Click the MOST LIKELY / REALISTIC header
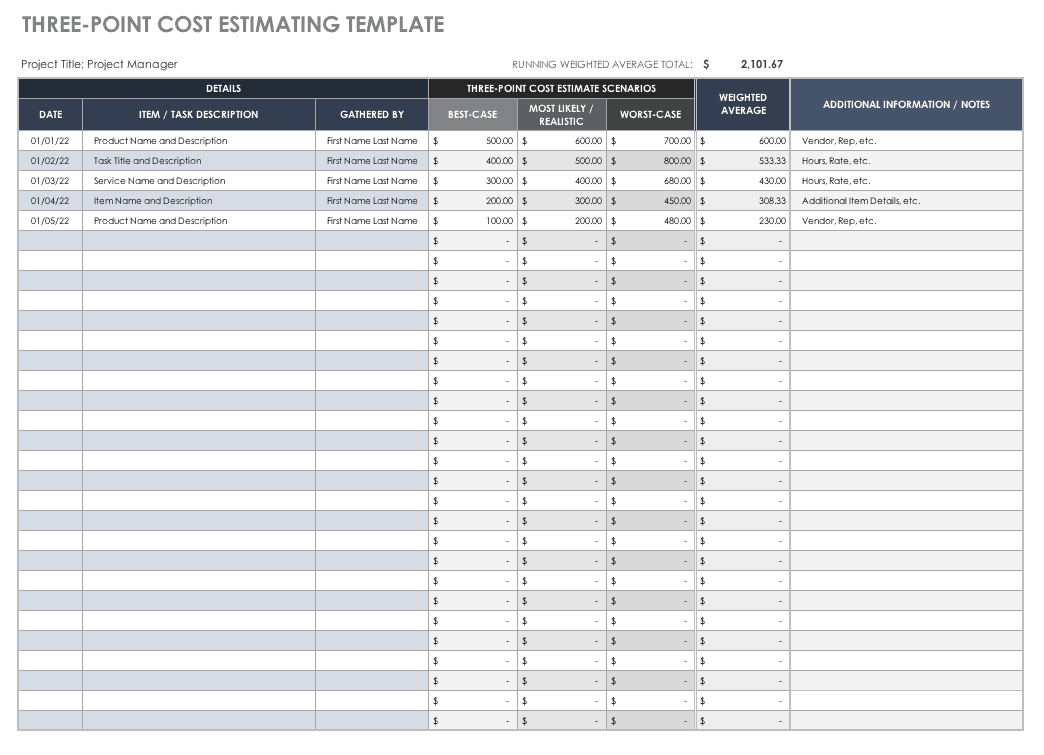Viewport: 1044px width, 755px height. [x=561, y=114]
